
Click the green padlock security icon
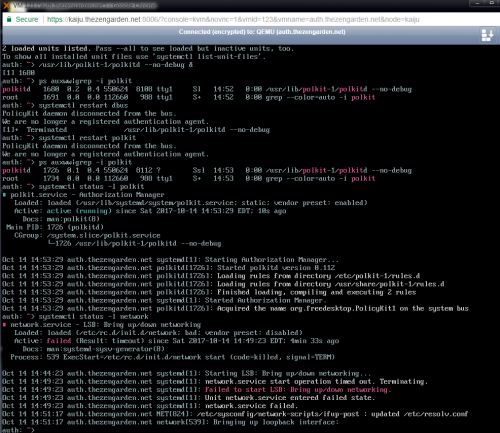[x=9, y=19]
